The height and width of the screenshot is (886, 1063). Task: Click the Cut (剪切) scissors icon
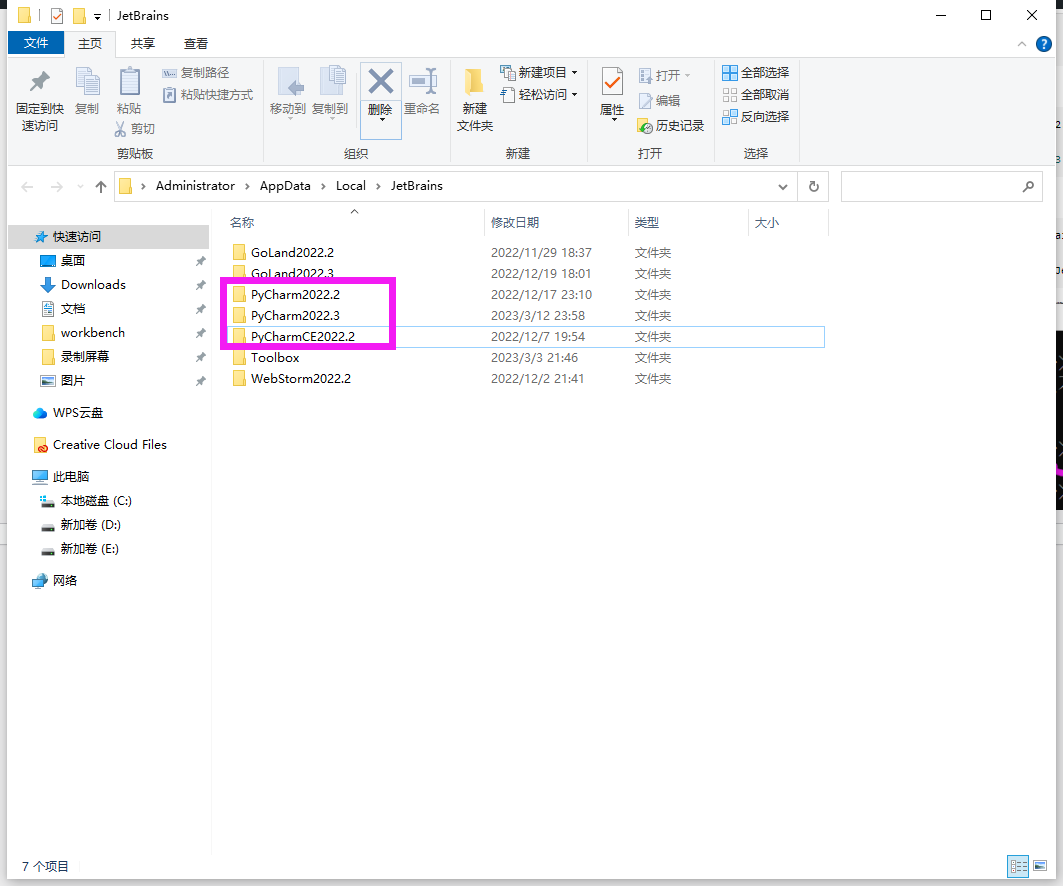120,129
